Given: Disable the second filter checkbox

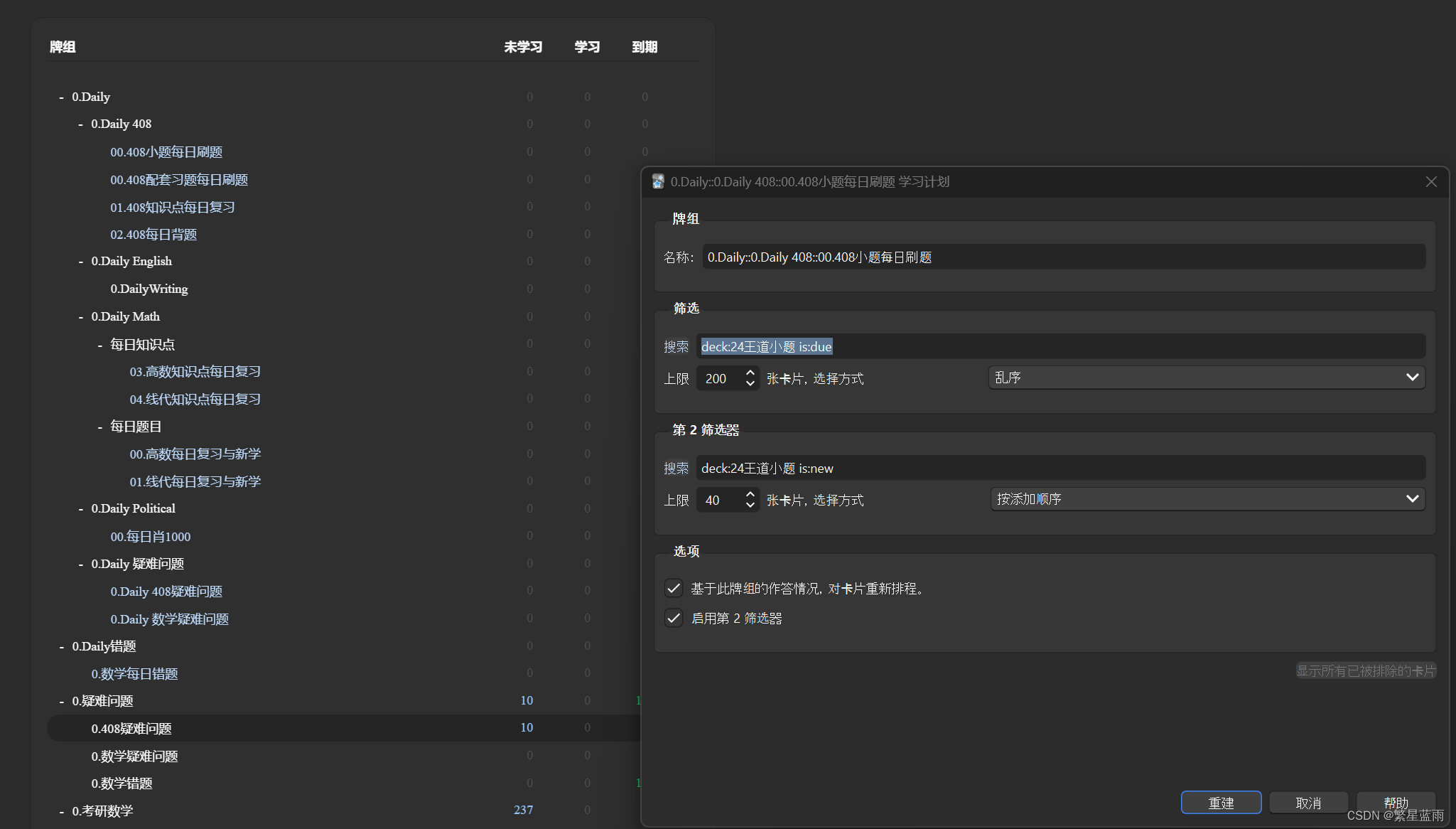Looking at the screenshot, I should (674, 619).
